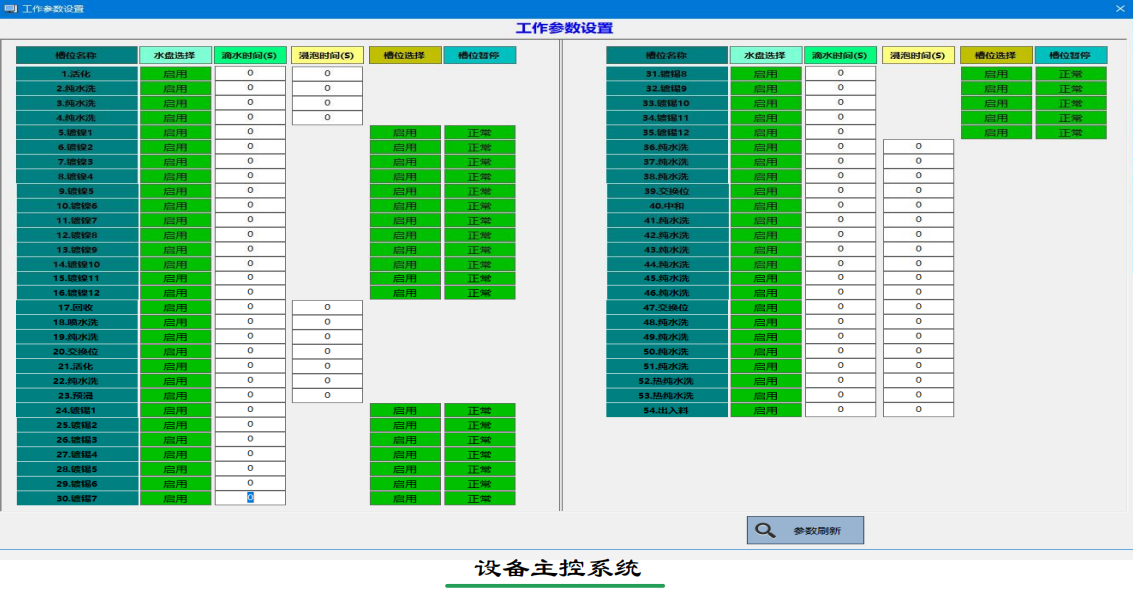Toggle 启用 water tray for 23.预浸
This screenshot has width=1133, height=591.
177,394
